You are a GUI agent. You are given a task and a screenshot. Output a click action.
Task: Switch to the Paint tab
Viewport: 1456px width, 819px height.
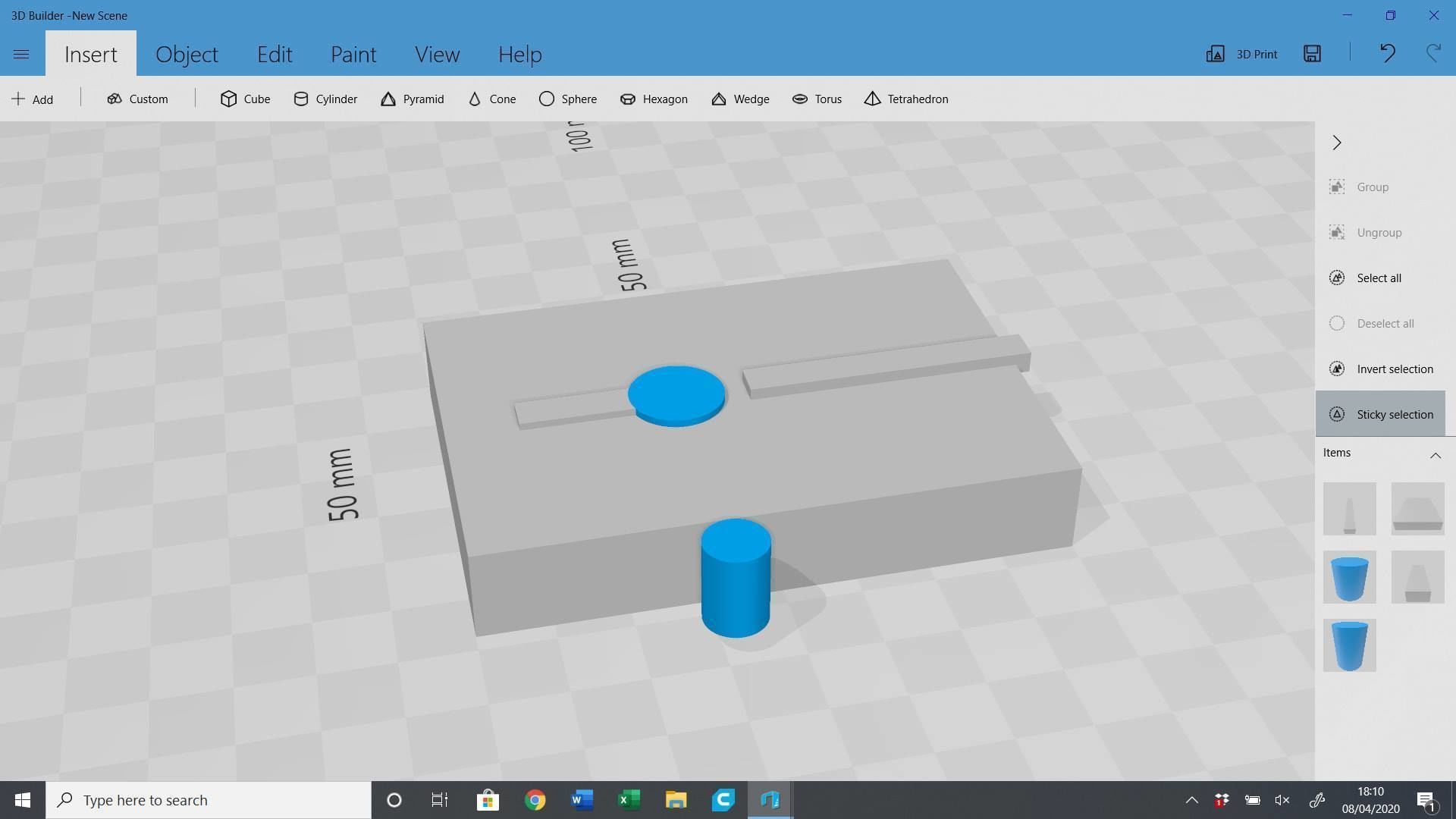pyautogui.click(x=353, y=54)
